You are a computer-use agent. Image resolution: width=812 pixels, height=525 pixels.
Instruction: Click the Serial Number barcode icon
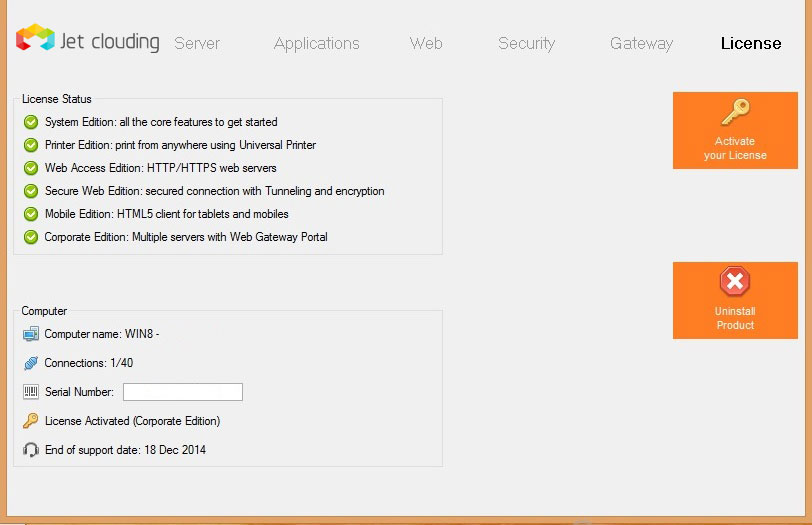point(31,392)
